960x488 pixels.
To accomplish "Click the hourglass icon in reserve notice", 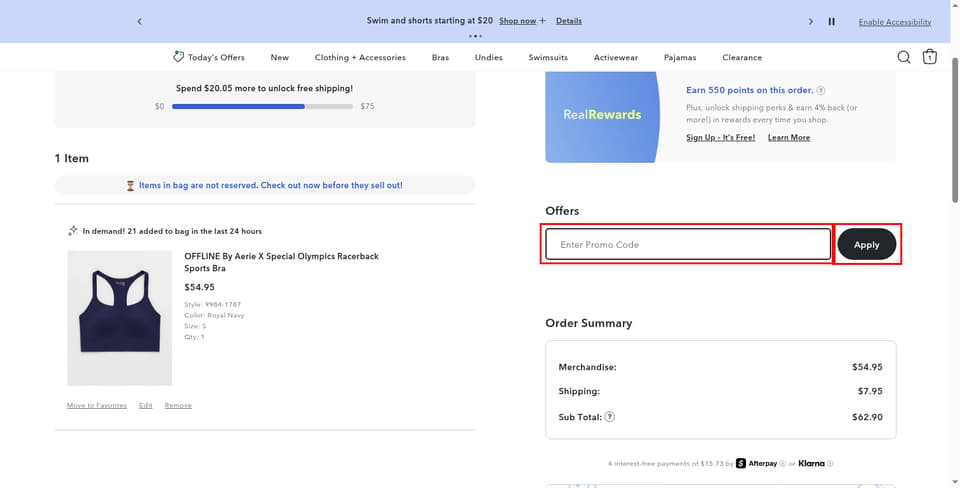I will pyautogui.click(x=130, y=186).
